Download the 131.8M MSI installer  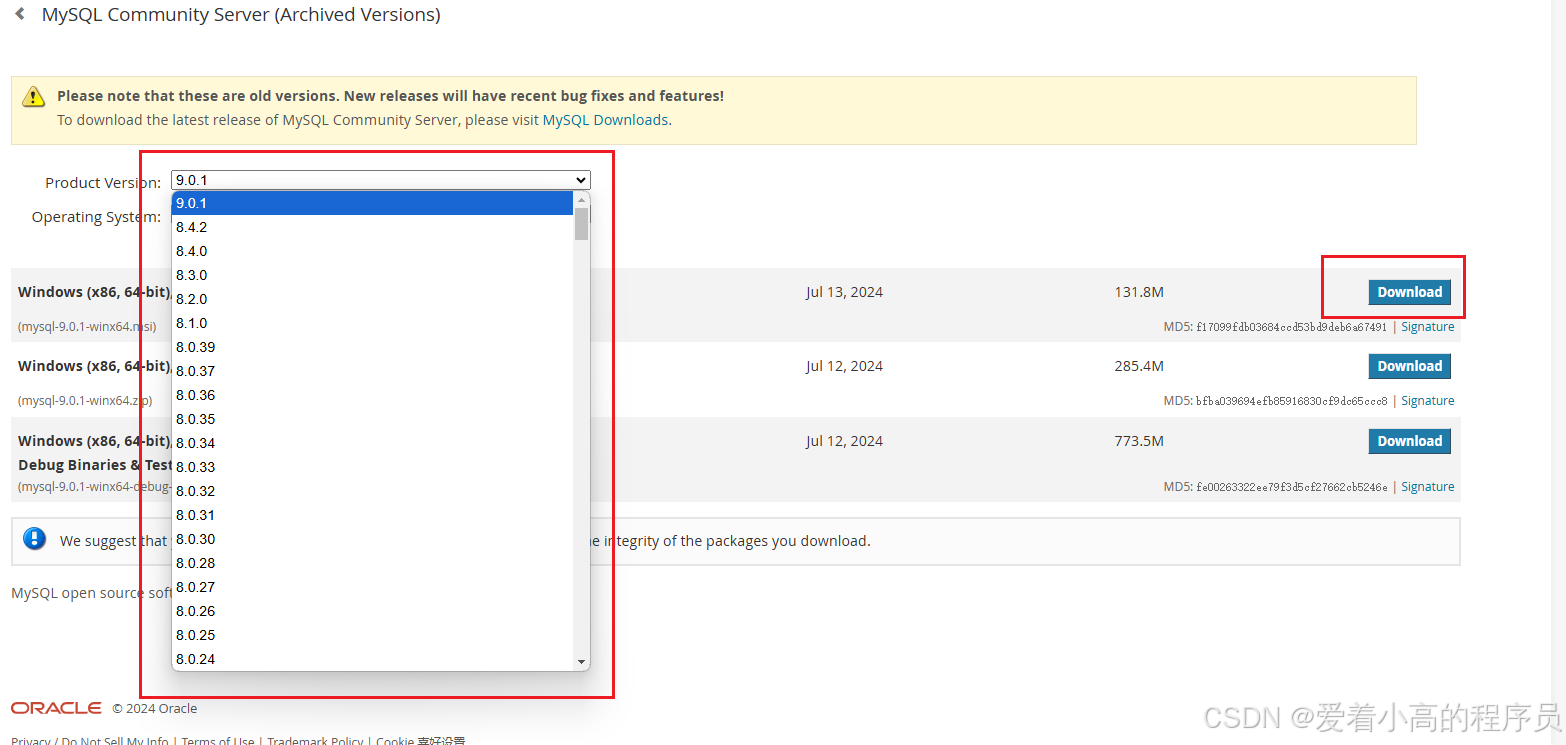coord(1409,292)
